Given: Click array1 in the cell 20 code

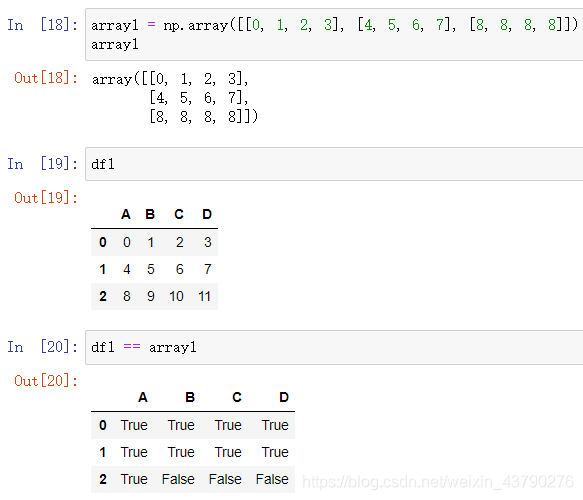Looking at the screenshot, I should [x=173, y=348].
